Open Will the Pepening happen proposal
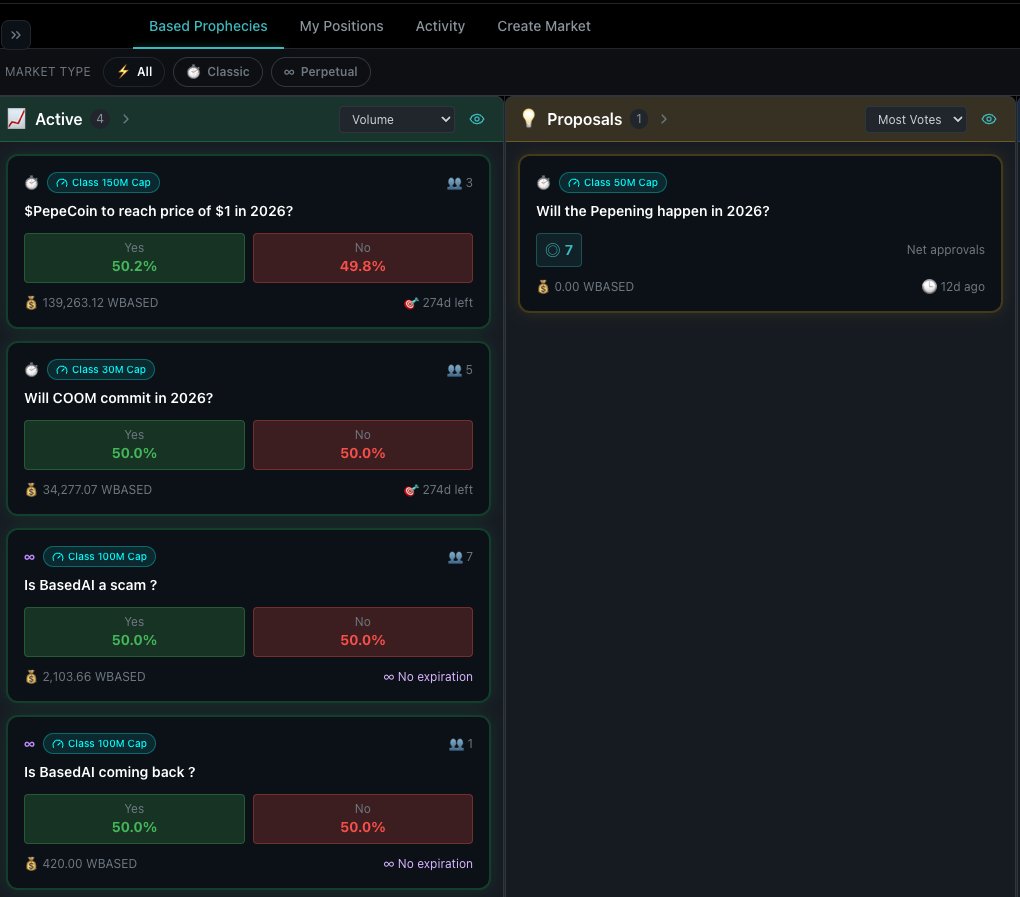This screenshot has height=897, width=1020. [x=652, y=211]
